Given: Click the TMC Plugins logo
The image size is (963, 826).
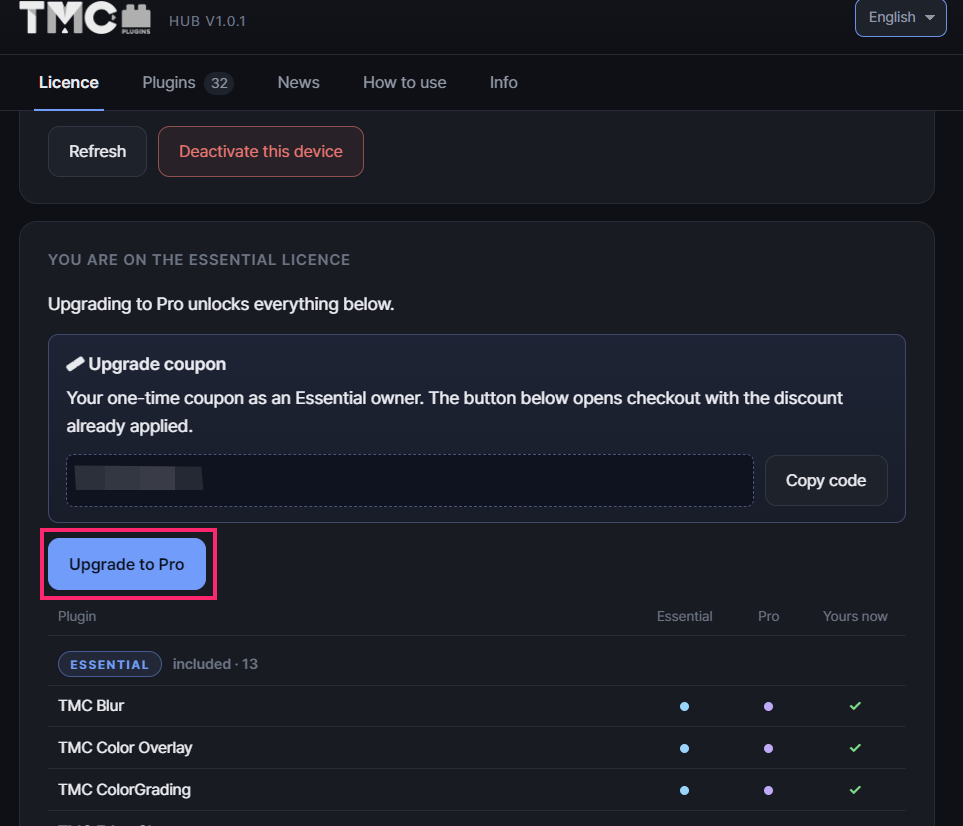Looking at the screenshot, I should click(85, 18).
